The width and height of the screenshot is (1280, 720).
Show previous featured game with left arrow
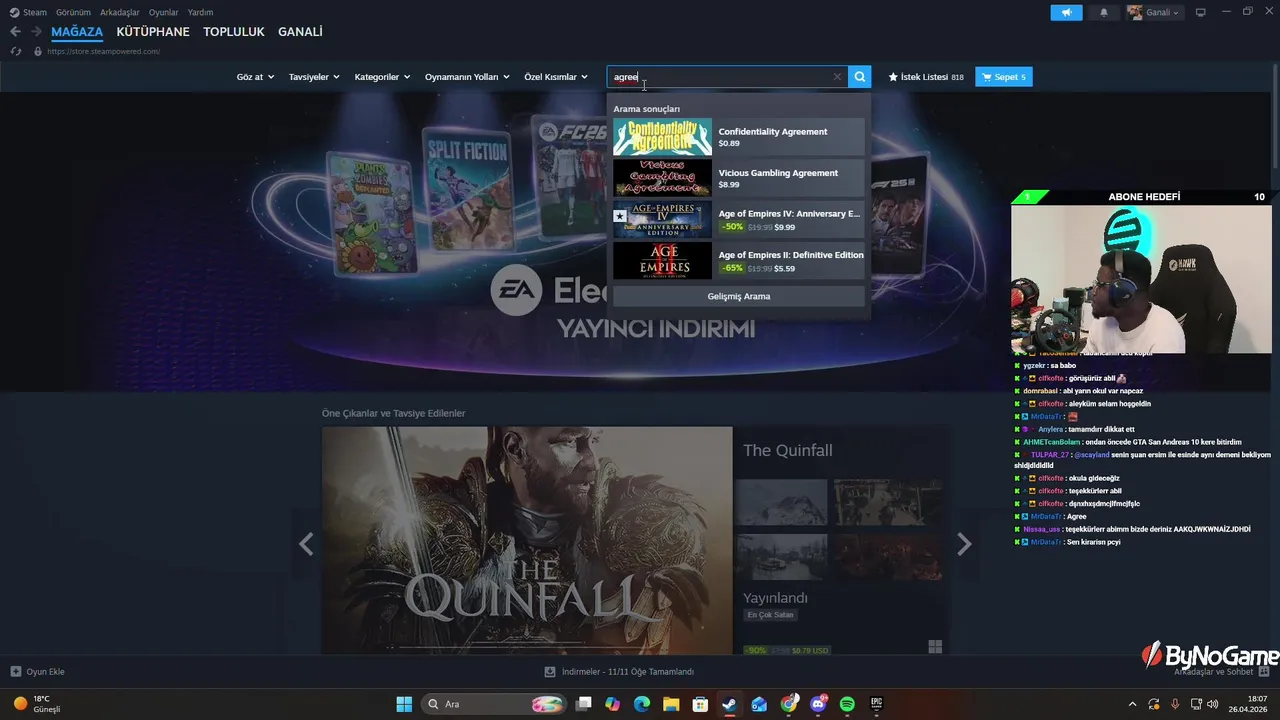point(306,544)
